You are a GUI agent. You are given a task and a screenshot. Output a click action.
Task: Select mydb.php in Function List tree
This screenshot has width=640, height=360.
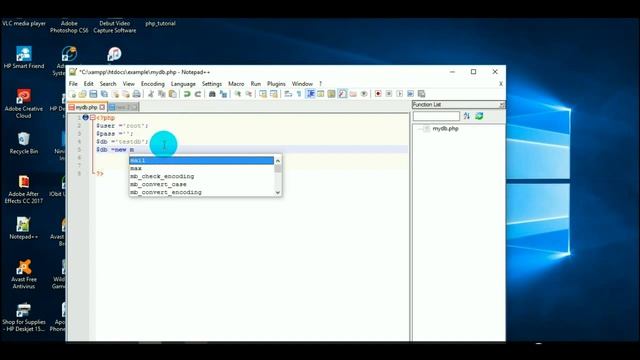[x=445, y=129]
